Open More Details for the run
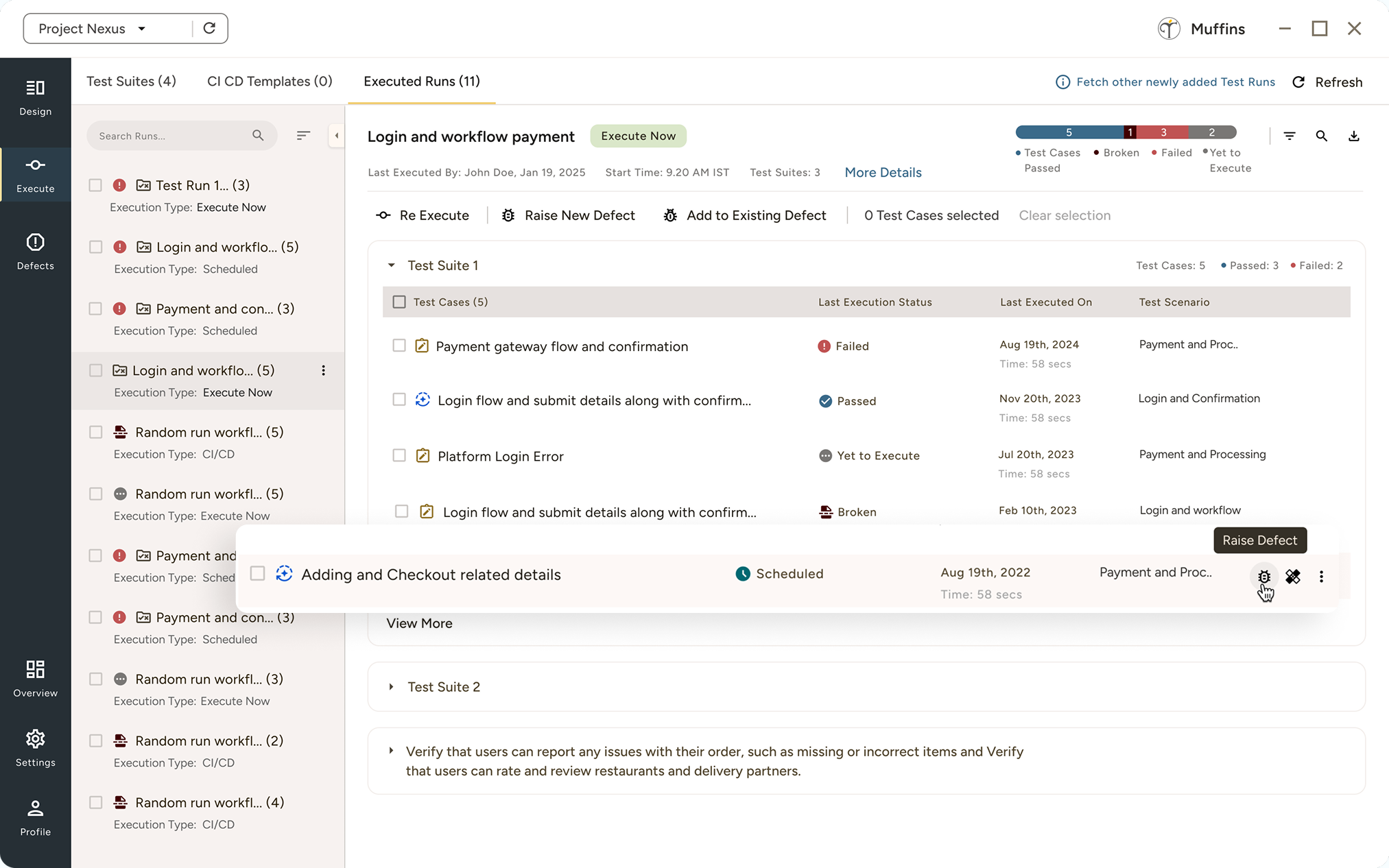This screenshot has height=868, width=1389. 882,172
